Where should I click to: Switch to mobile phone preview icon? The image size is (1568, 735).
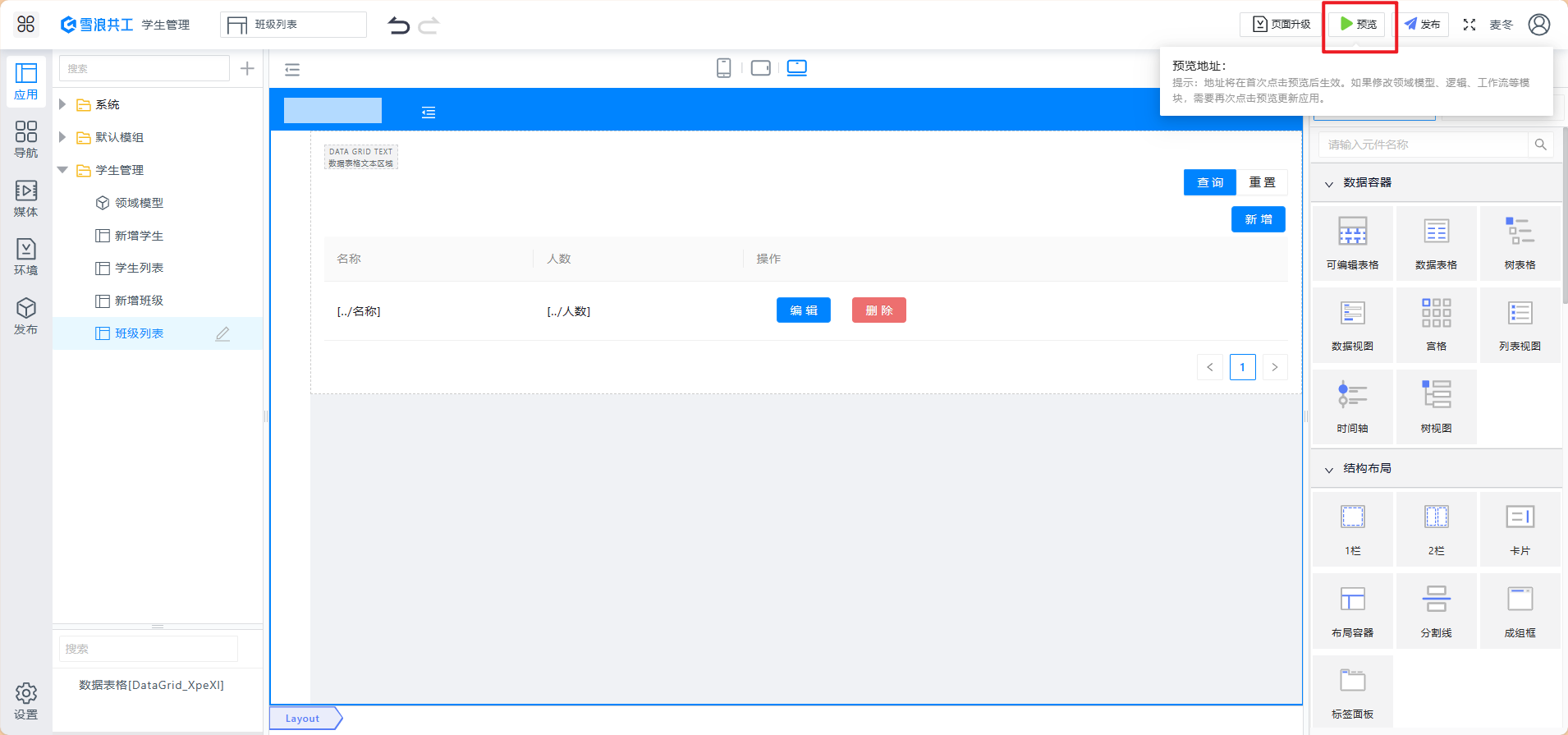pyautogui.click(x=723, y=68)
